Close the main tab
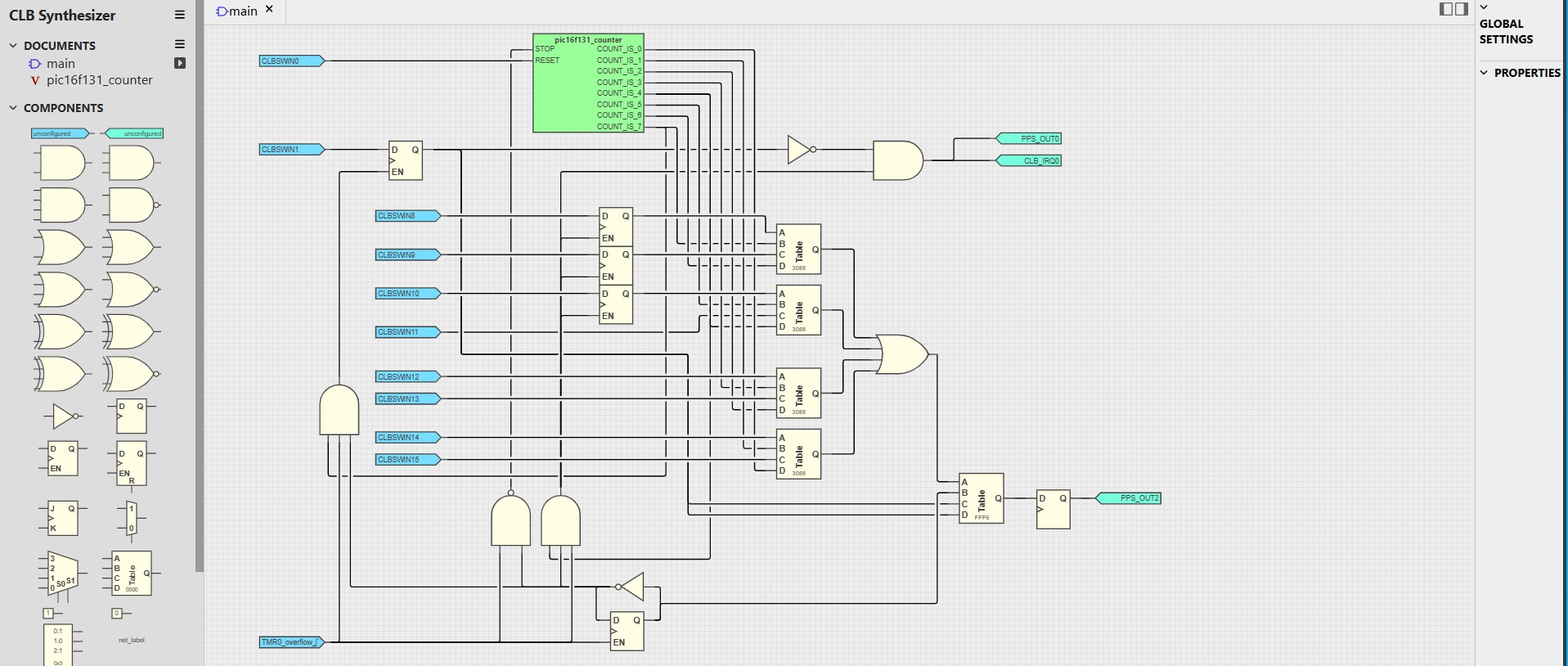The height and width of the screenshot is (666, 1568). 269,10
